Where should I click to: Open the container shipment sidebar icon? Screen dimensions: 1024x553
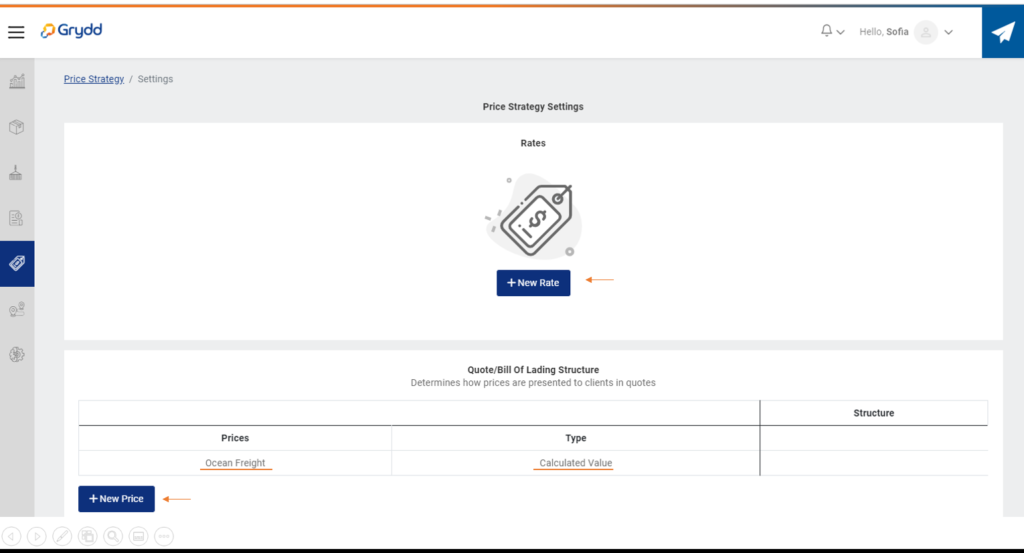[16, 172]
